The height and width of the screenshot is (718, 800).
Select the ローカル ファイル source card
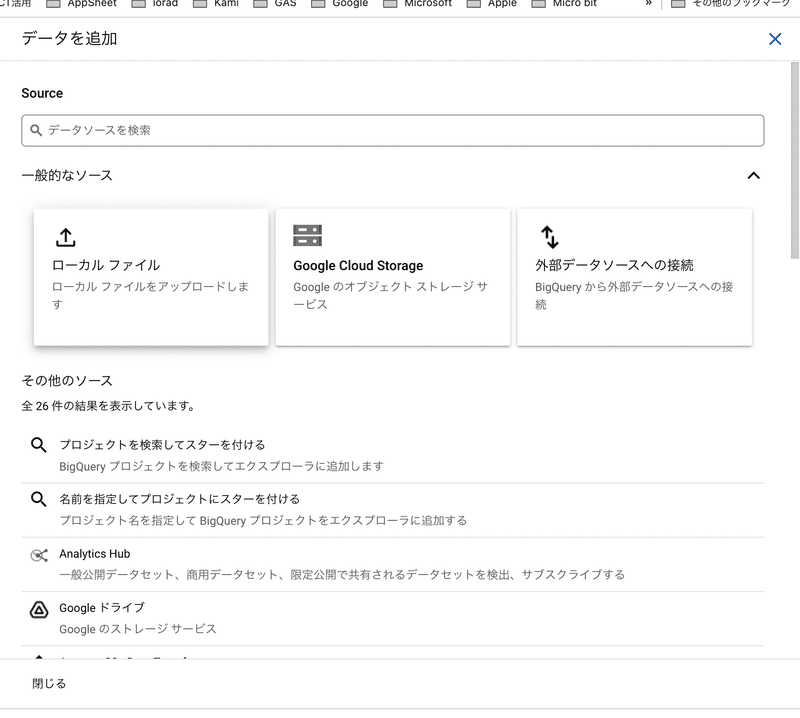[151, 277]
